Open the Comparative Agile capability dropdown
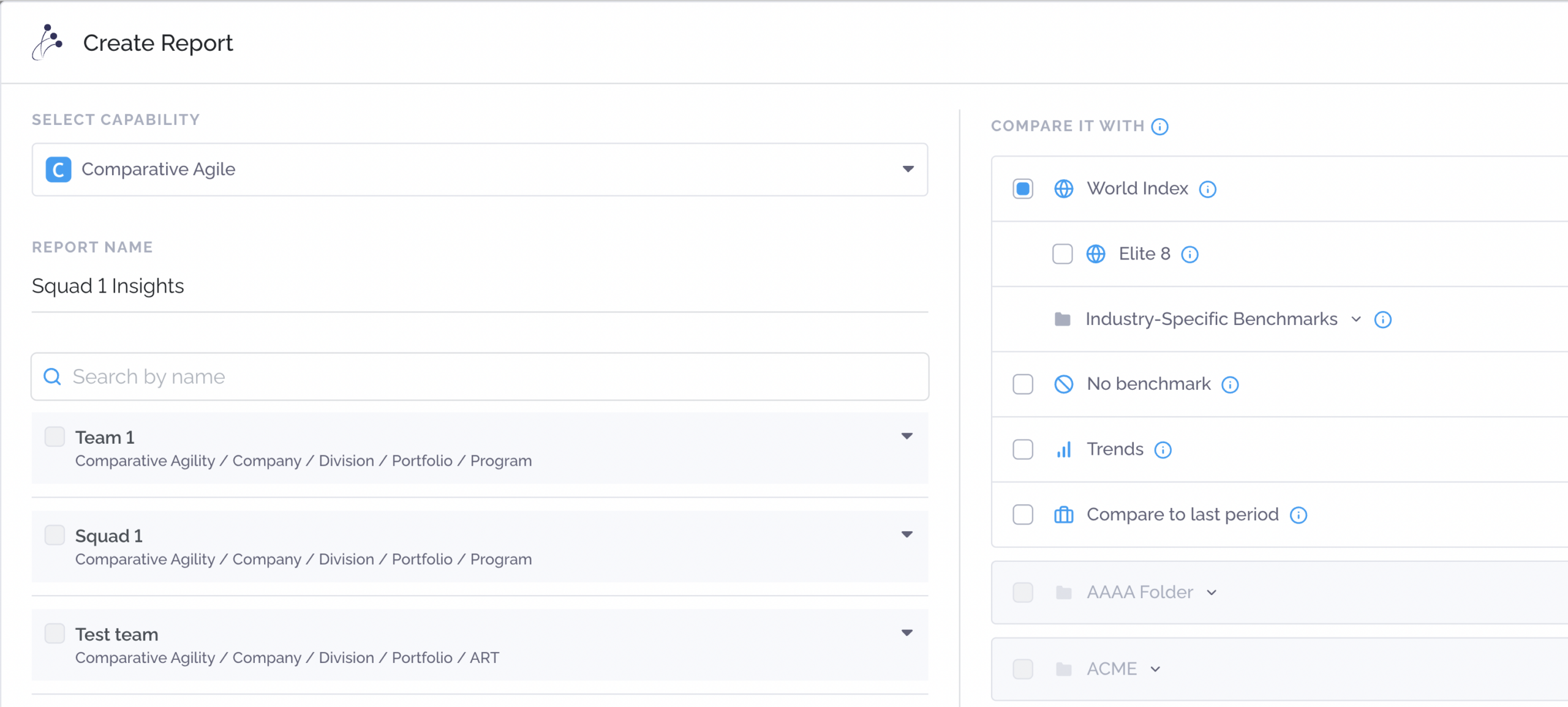 click(x=908, y=170)
